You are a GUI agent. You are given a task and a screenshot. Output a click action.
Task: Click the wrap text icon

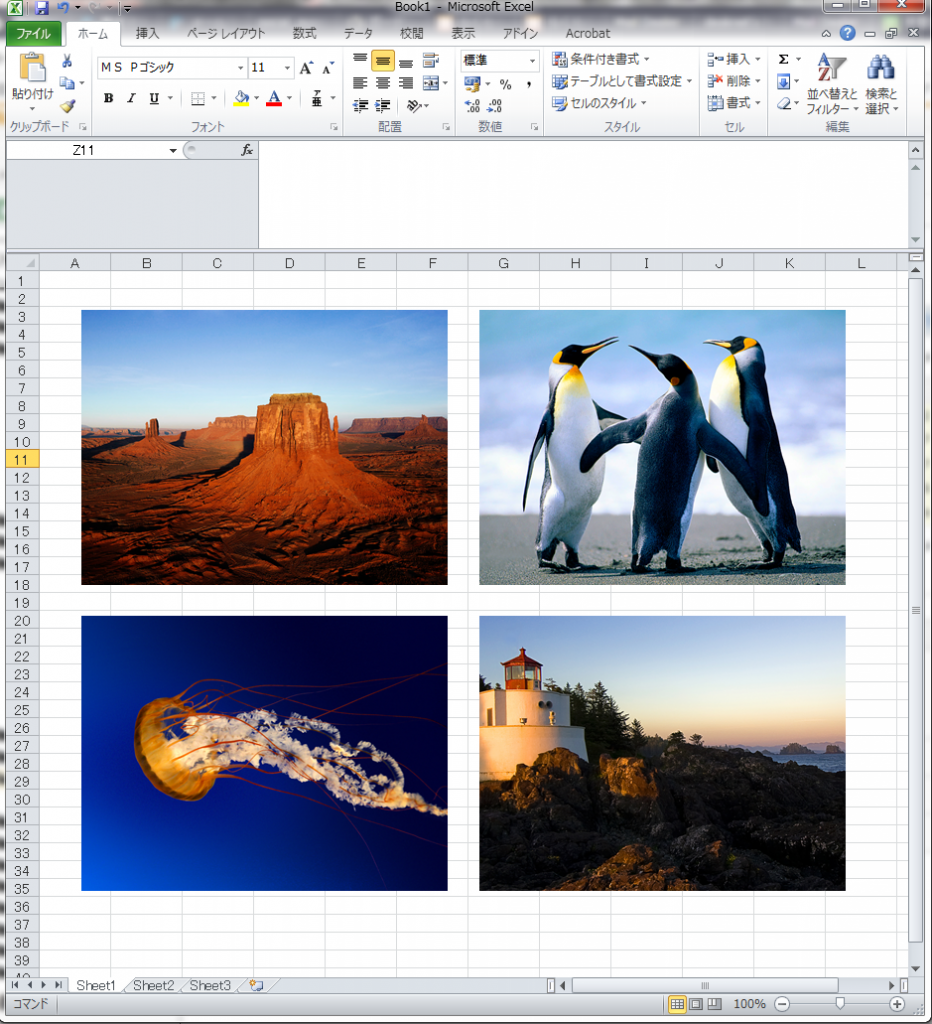[430, 61]
